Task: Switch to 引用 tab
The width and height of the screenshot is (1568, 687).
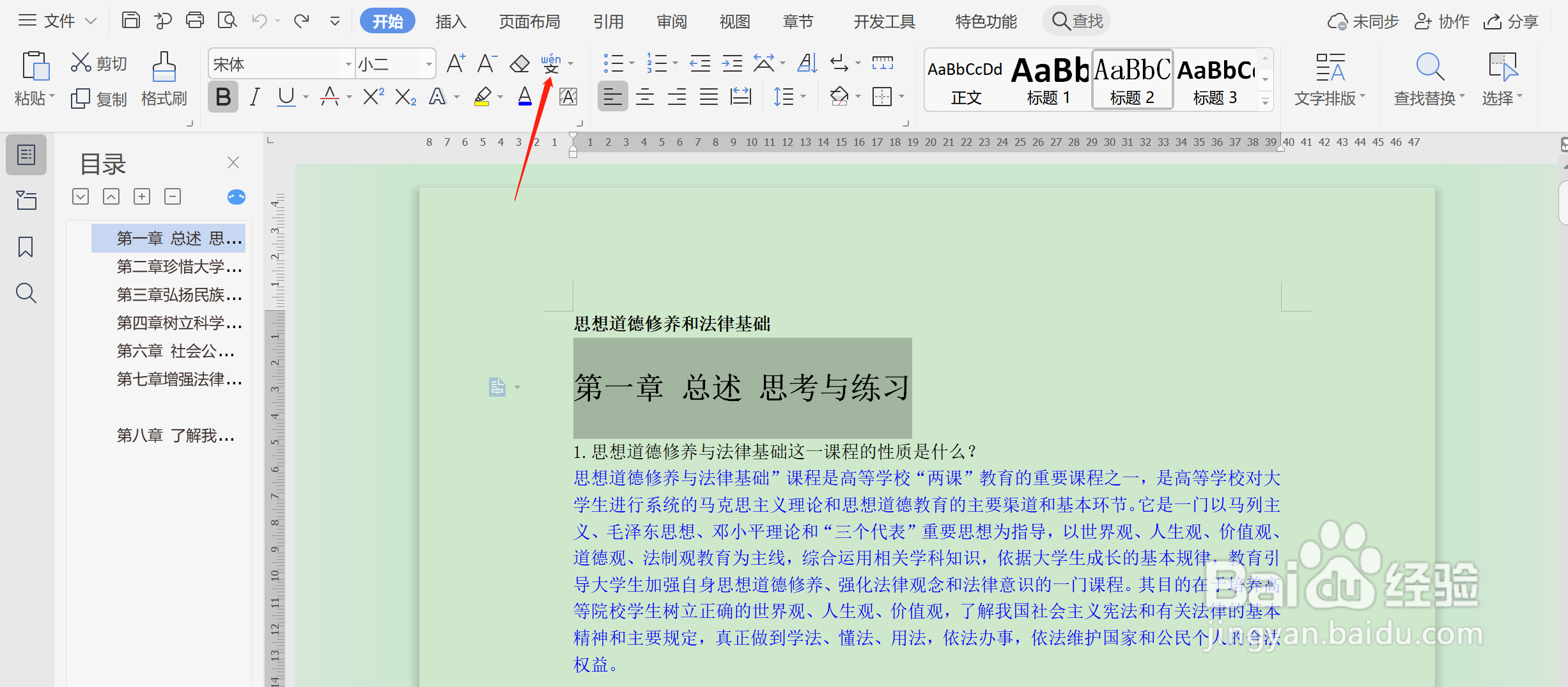Action: pos(608,22)
